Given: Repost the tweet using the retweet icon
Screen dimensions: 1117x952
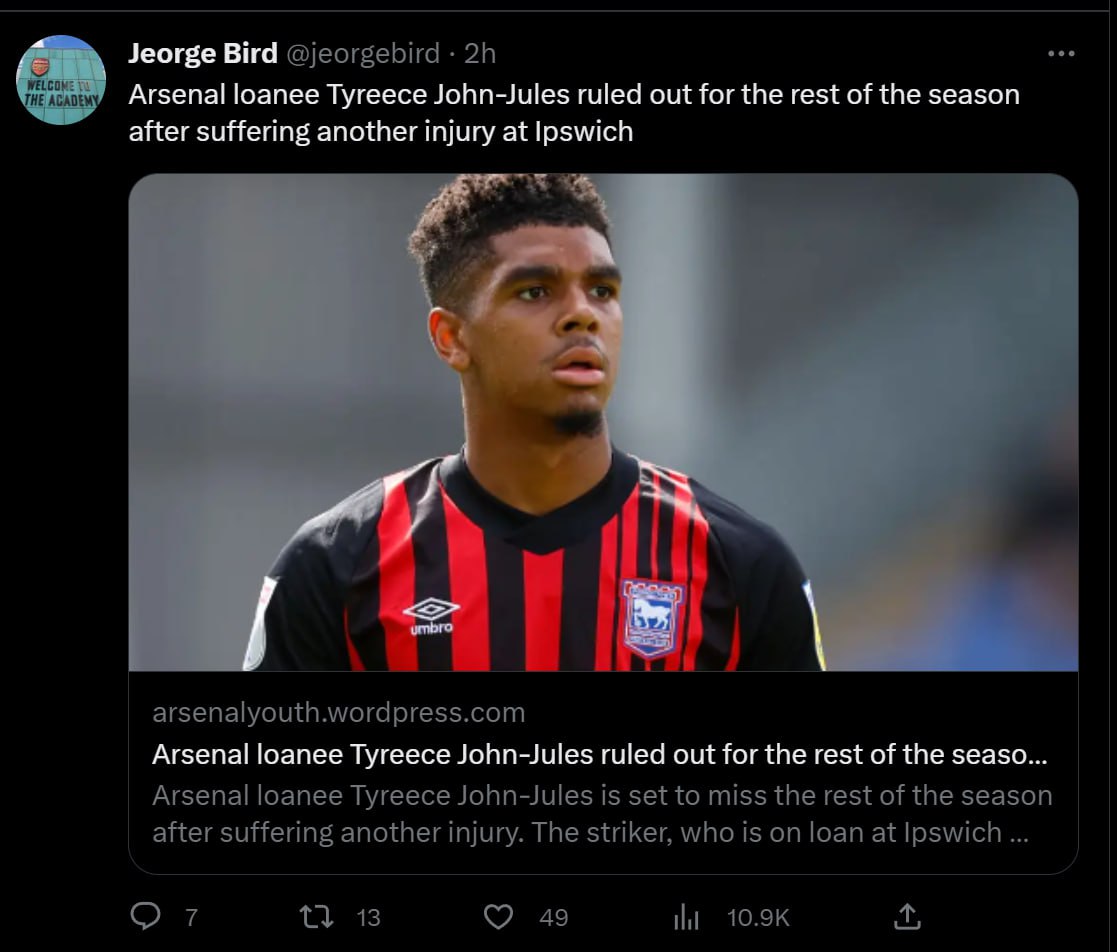Looking at the screenshot, I should click(317, 916).
